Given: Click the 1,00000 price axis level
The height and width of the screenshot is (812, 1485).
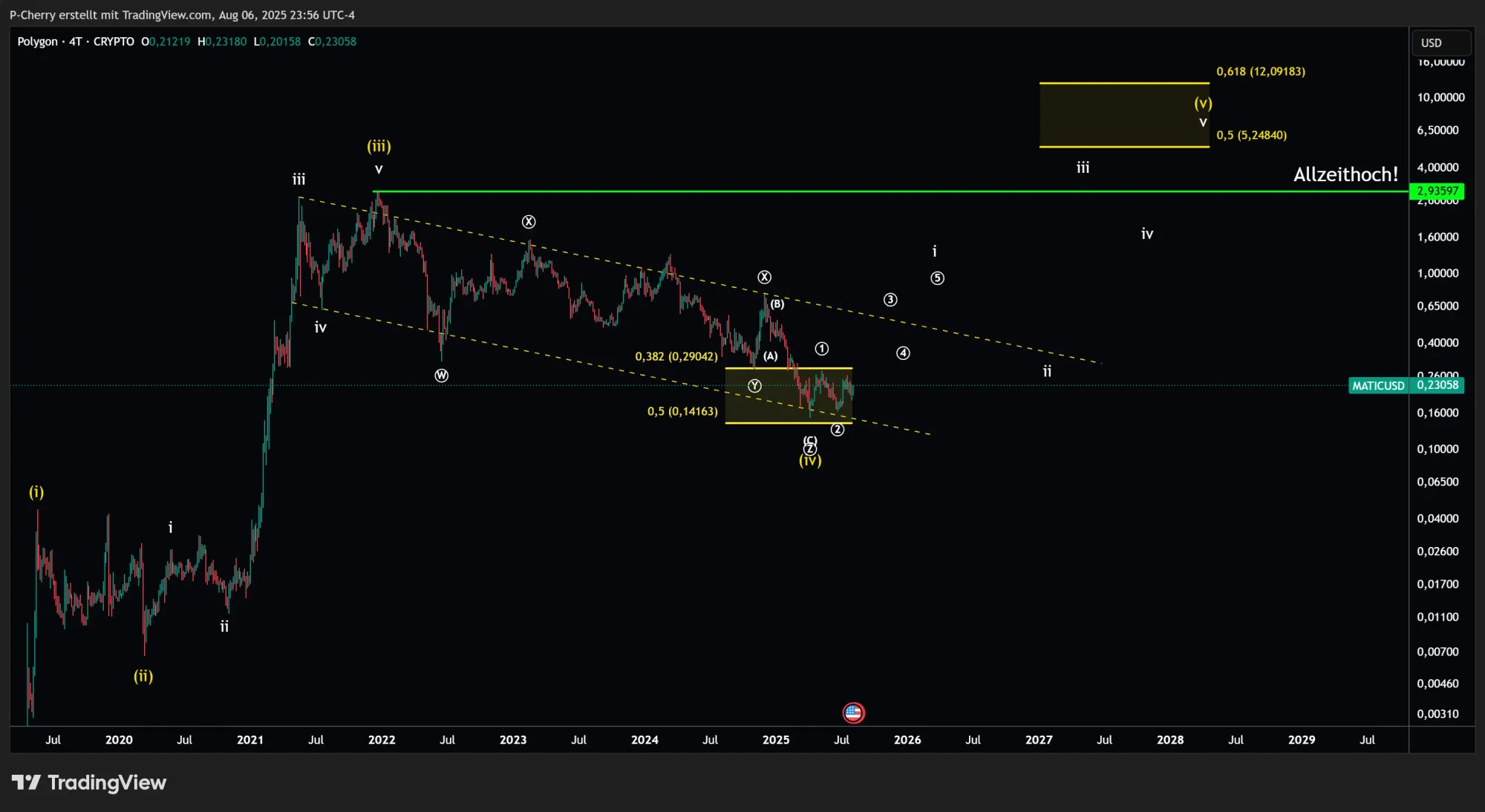Looking at the screenshot, I should click(1438, 273).
